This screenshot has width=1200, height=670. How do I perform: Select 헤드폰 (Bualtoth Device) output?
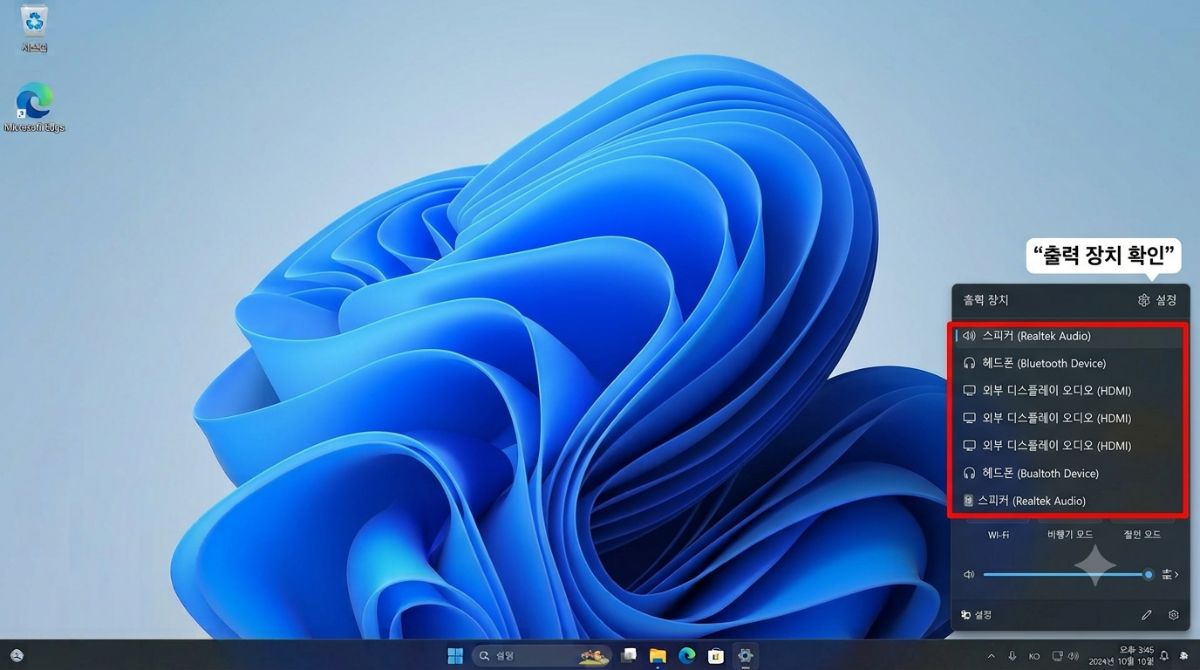[x=1068, y=473]
